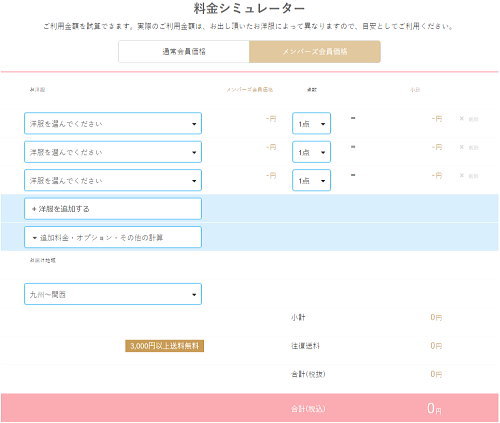Image resolution: width=500 pixels, height=423 pixels.
Task: Click 料金シミュレーター heading
Action: [x=249, y=9]
